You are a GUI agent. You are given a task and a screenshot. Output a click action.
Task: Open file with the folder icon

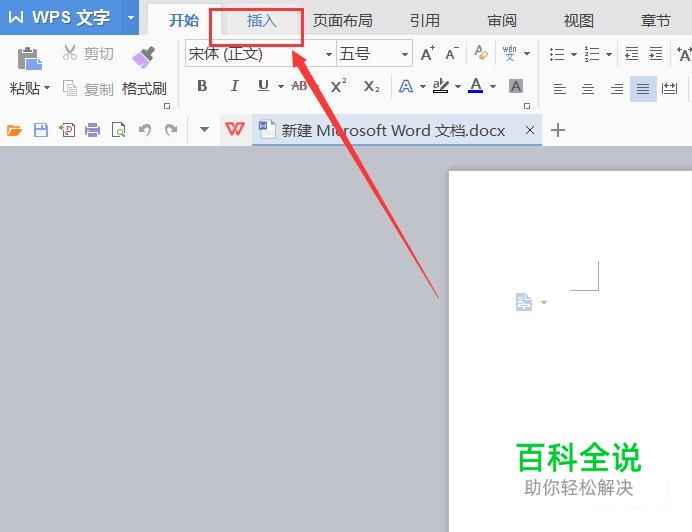pyautogui.click(x=14, y=130)
